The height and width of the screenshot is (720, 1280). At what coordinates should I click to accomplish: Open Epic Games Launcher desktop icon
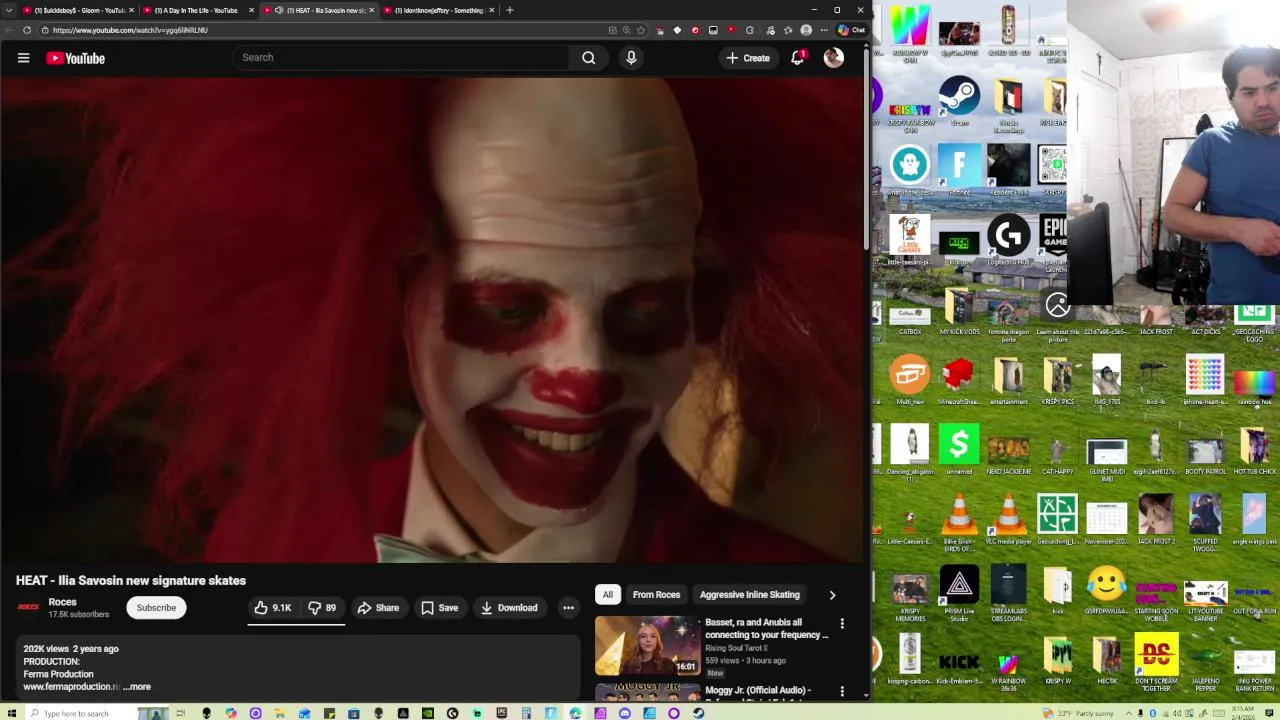pos(1055,243)
